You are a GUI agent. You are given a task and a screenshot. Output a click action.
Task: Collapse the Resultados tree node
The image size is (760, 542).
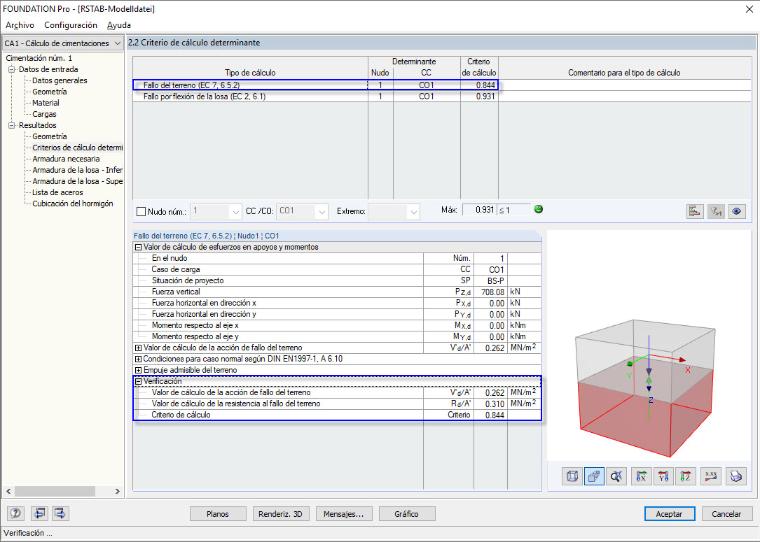pos(12,125)
